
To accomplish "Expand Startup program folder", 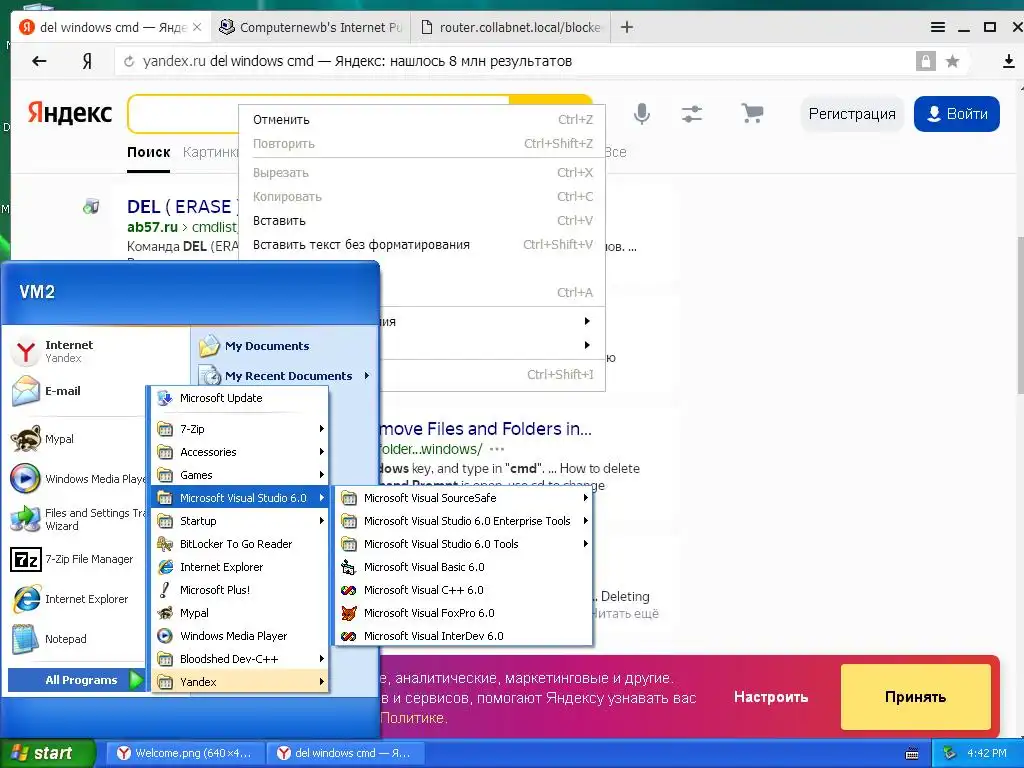I will [x=240, y=520].
